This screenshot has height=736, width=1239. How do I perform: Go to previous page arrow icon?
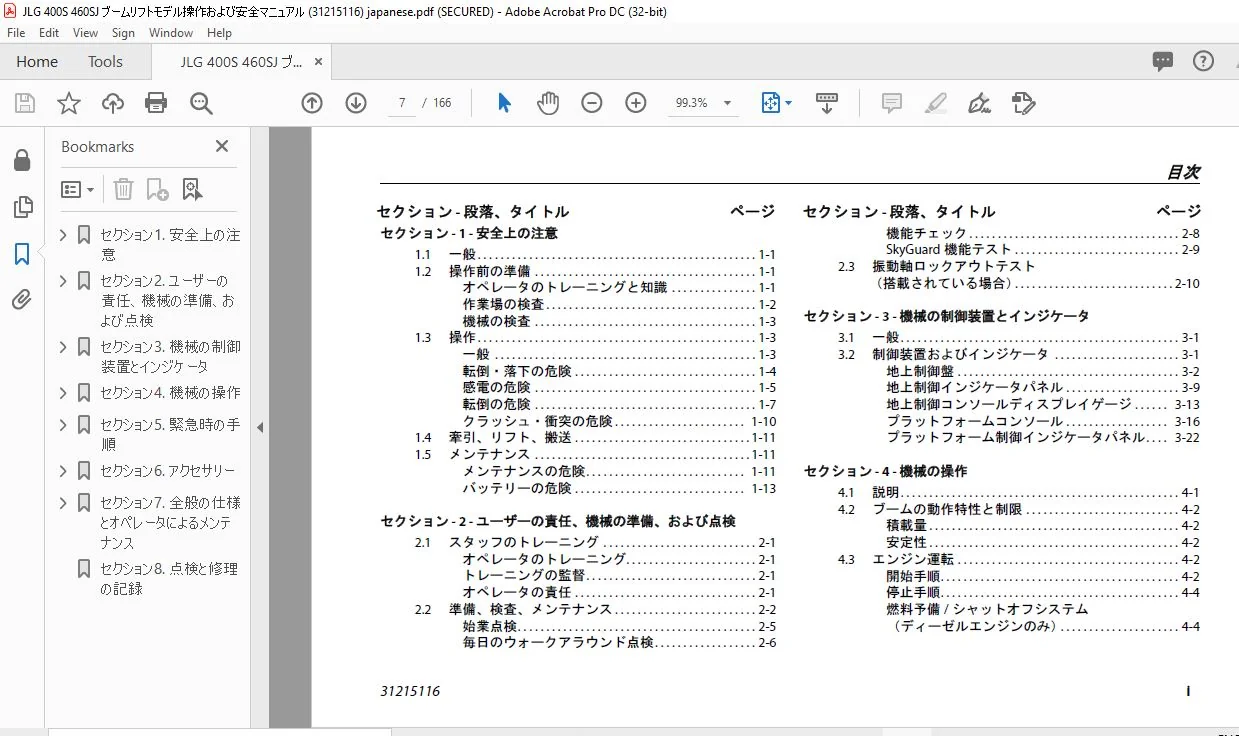[x=312, y=103]
